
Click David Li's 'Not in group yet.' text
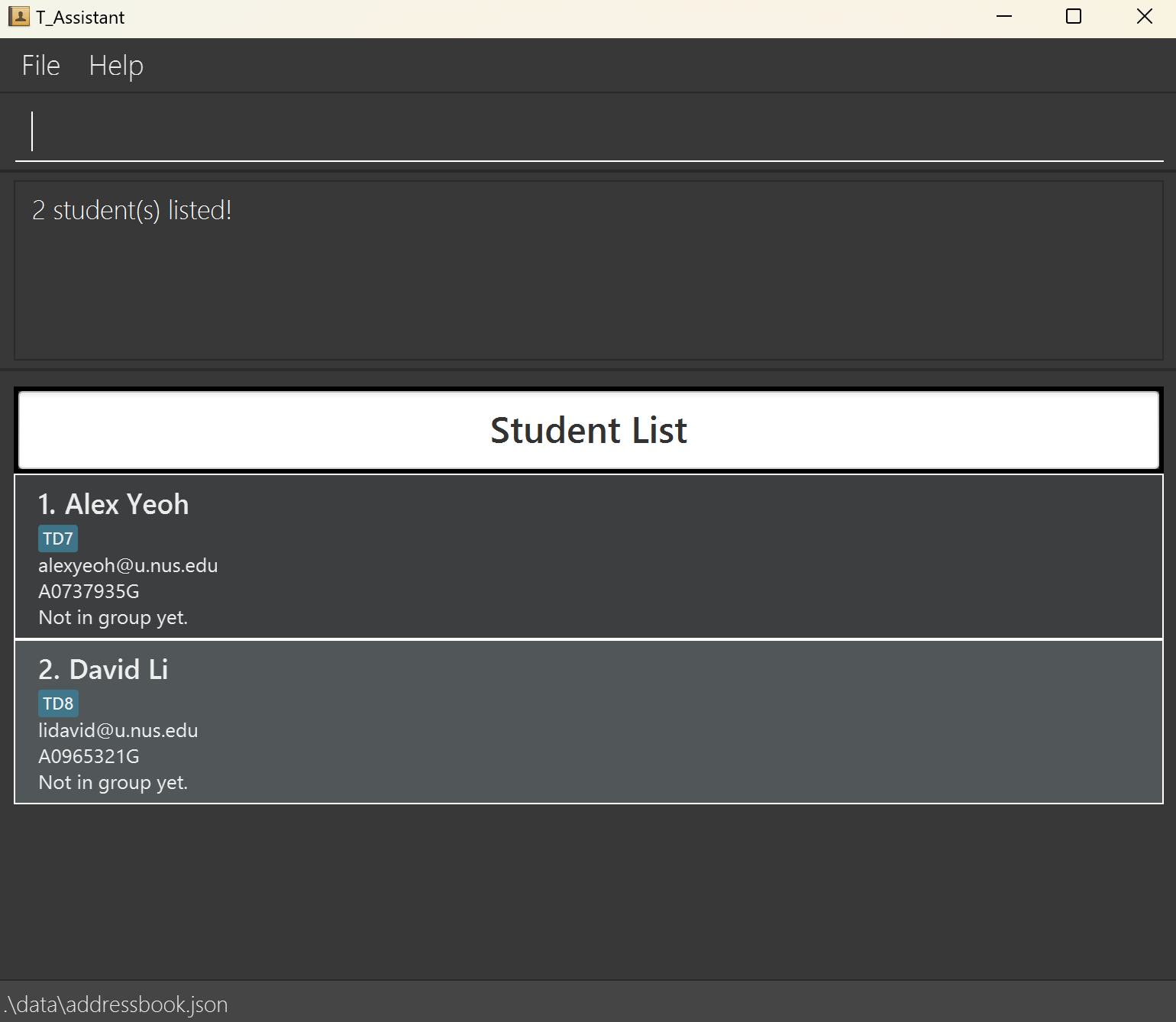click(113, 783)
